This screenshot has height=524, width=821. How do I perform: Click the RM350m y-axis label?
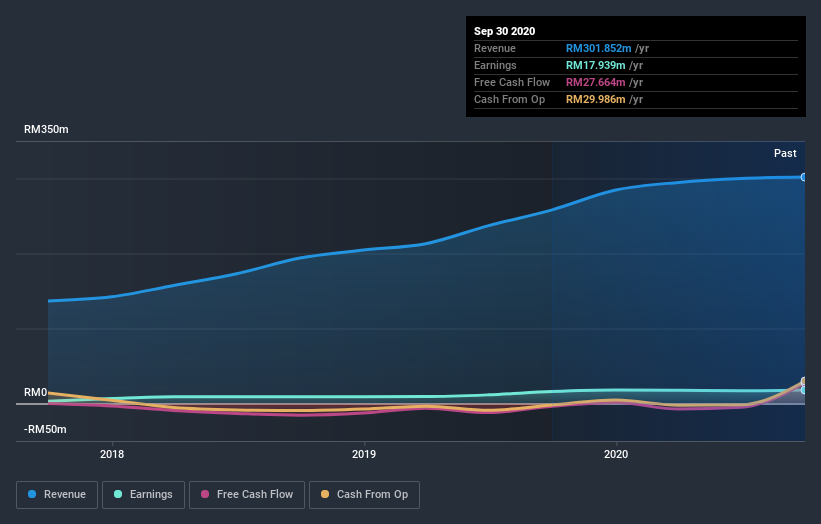click(46, 129)
